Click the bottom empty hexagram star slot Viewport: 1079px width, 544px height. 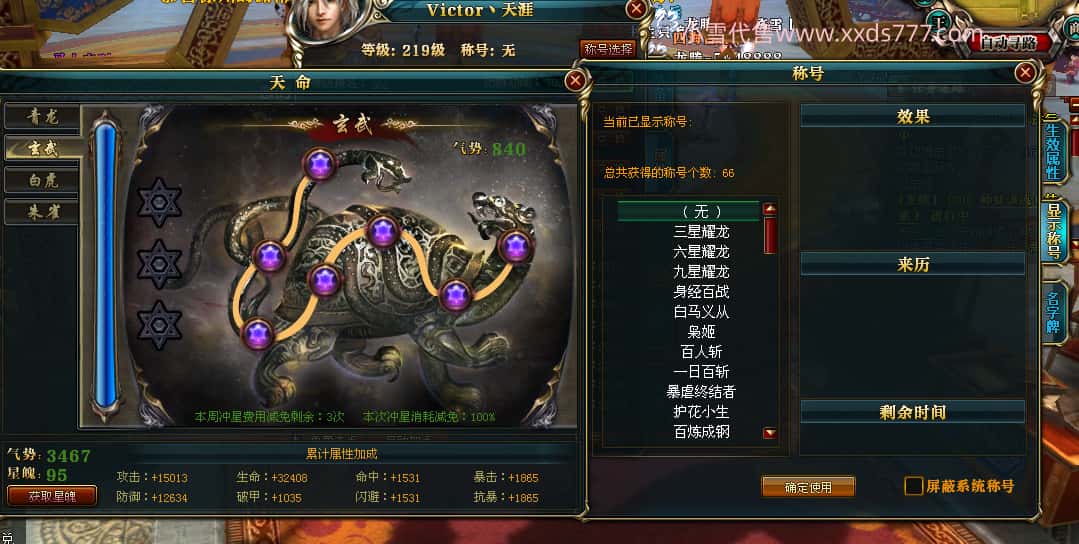coord(160,325)
